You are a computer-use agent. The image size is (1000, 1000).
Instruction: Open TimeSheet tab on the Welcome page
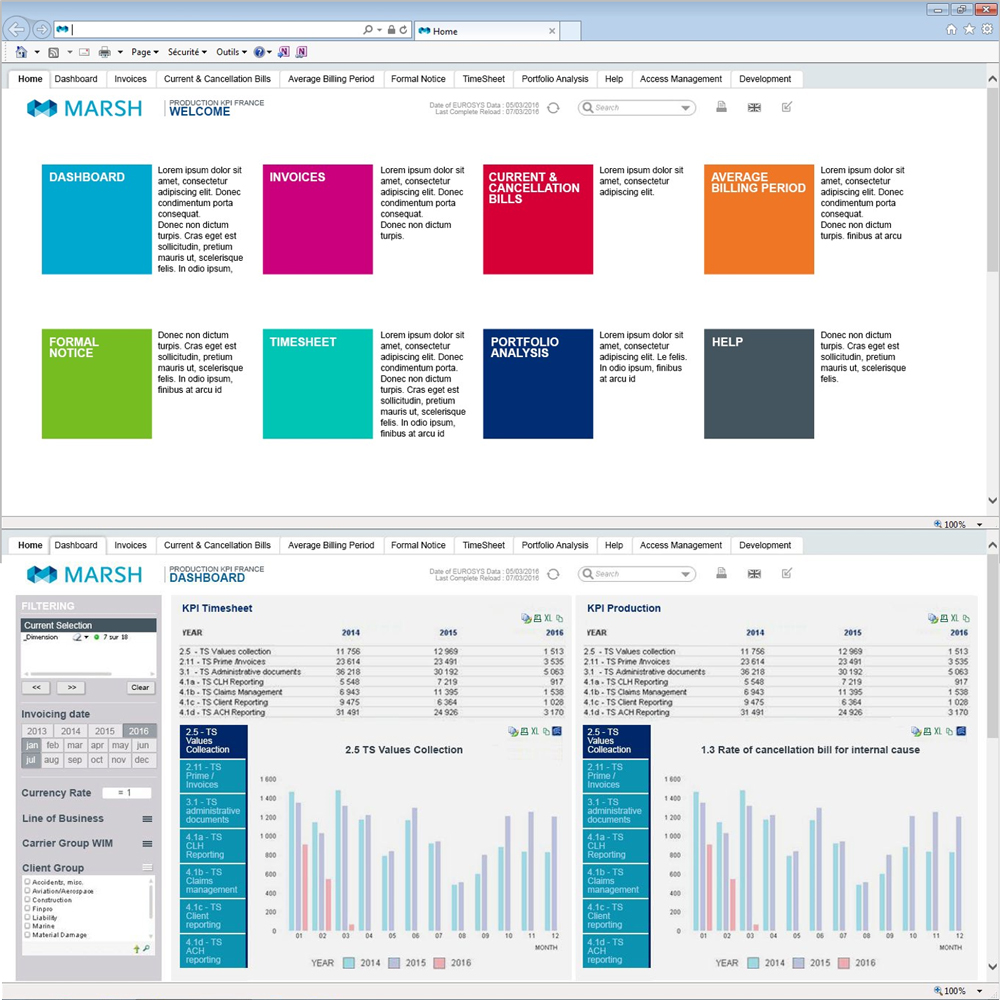click(483, 79)
